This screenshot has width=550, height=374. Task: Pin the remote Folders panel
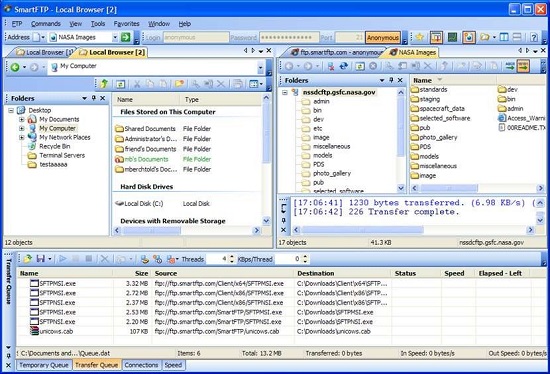pyautogui.click(x=391, y=80)
